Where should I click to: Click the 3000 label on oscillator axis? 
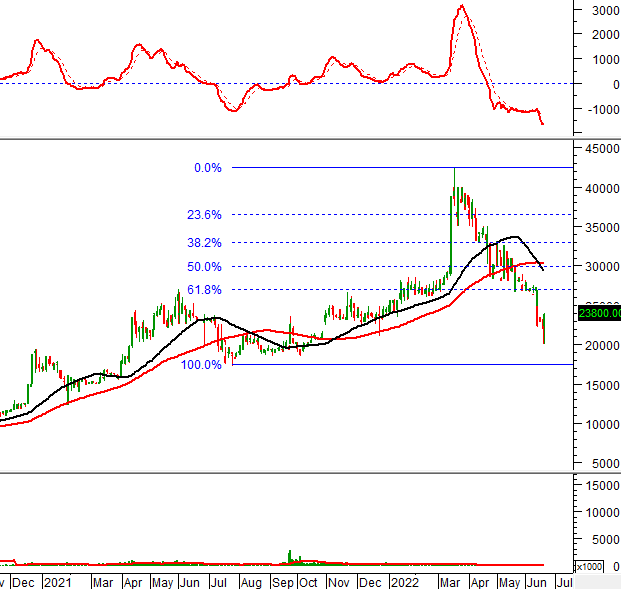(603, 11)
